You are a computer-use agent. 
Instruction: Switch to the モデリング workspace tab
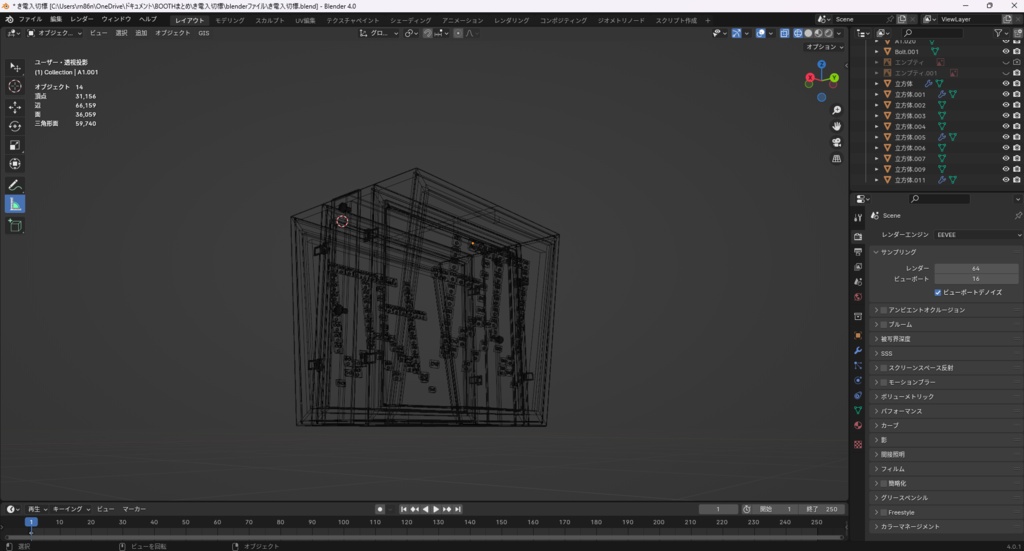230,20
